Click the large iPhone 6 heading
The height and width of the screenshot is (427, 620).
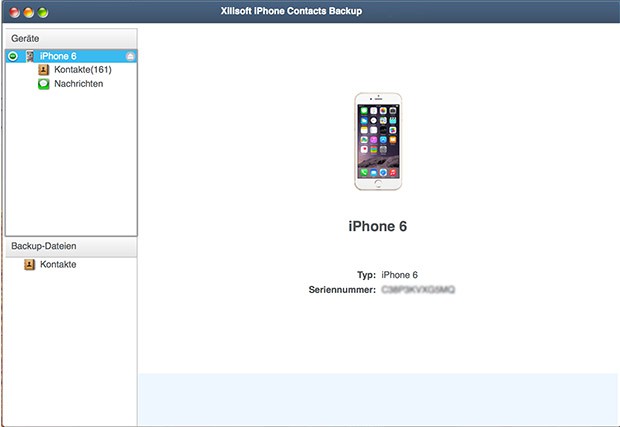pyautogui.click(x=378, y=226)
